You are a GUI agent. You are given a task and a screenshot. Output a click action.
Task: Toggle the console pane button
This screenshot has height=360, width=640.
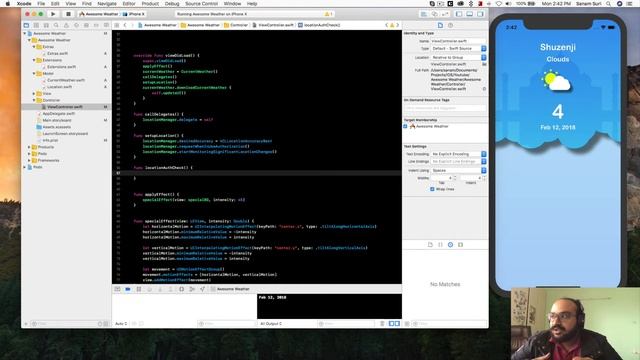[x=397, y=324]
